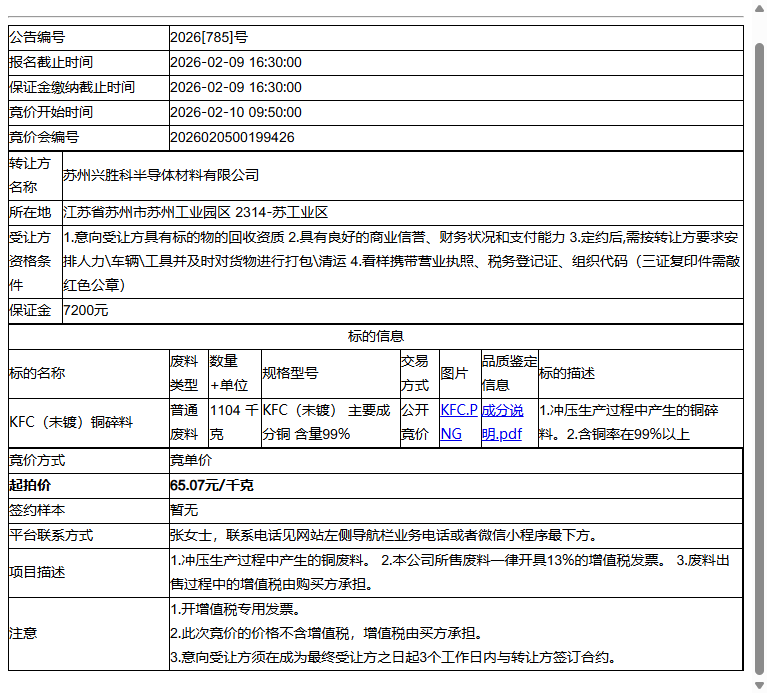Click the 竞价开始时间 label
Image resolution: width=767 pixels, height=693 pixels.
[51, 112]
